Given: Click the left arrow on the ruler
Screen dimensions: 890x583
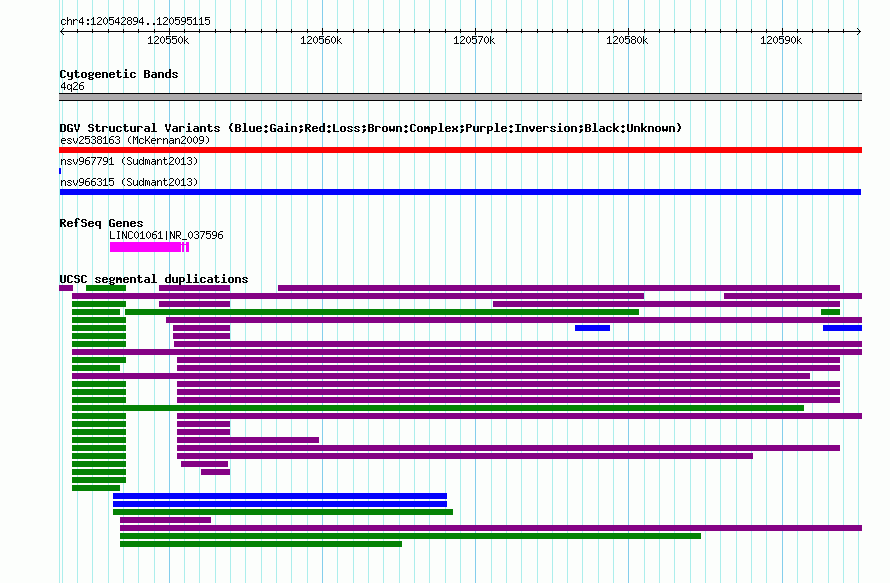Looking at the screenshot, I should [62, 31].
